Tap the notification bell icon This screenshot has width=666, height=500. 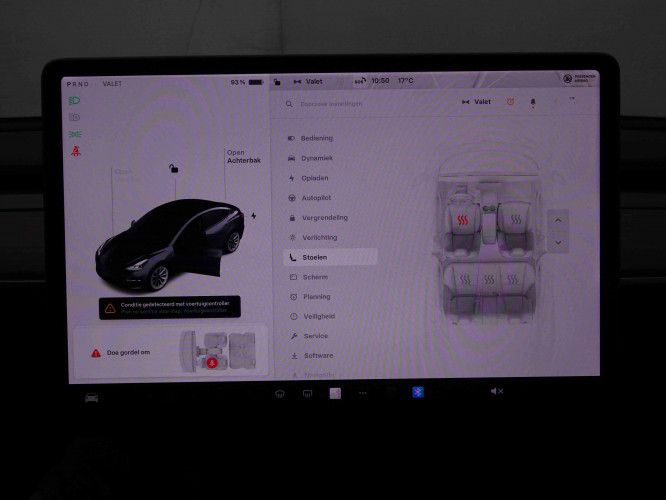click(x=532, y=102)
